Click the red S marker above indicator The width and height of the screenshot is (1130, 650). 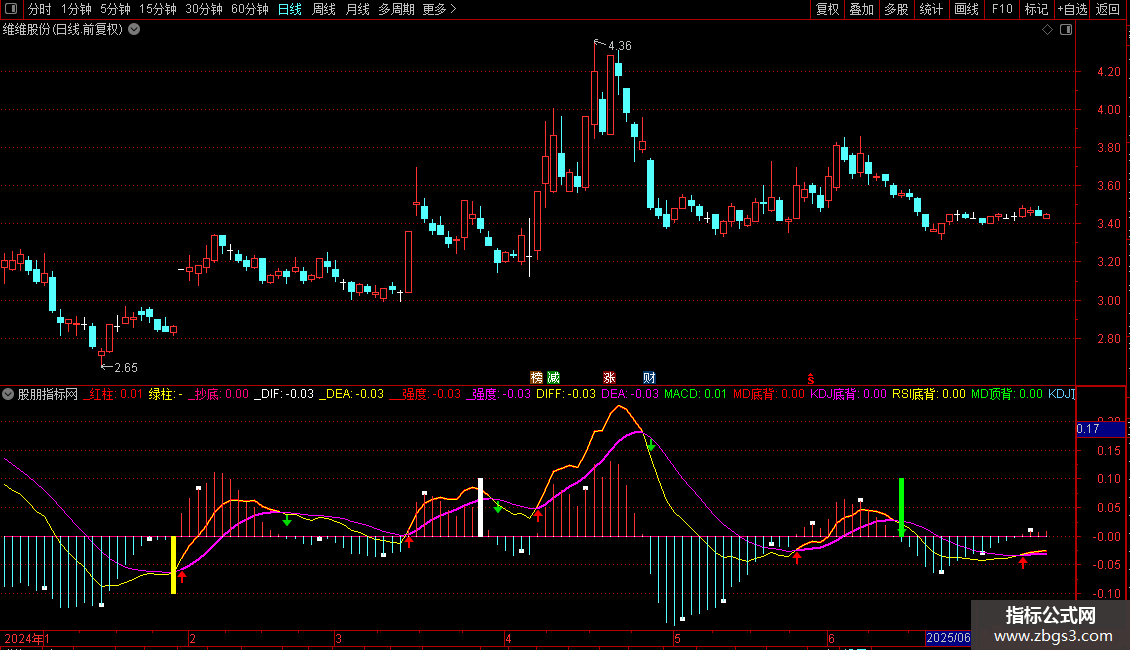(x=811, y=379)
